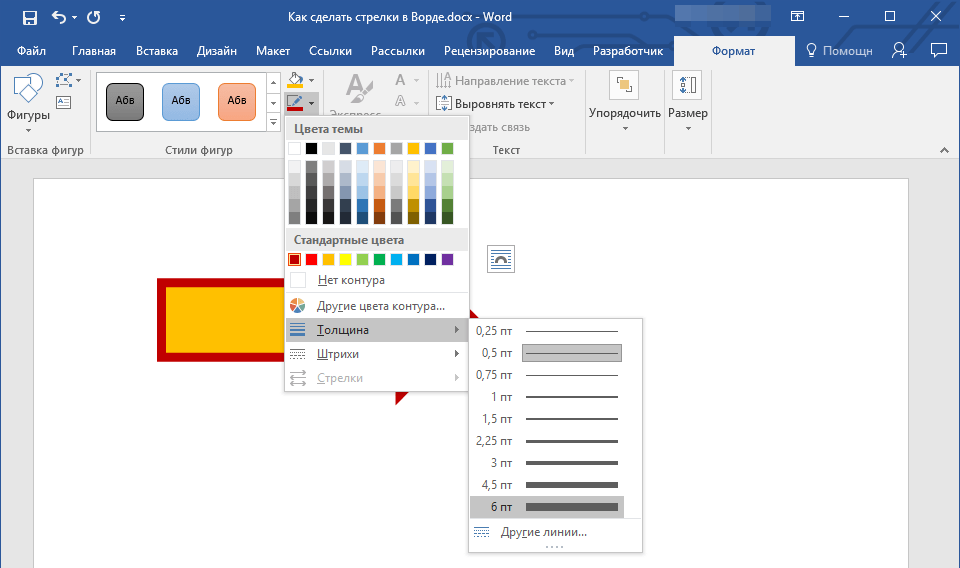This screenshot has width=960, height=568.
Task: Open Выровнять текст dropdown
Action: tap(495, 104)
